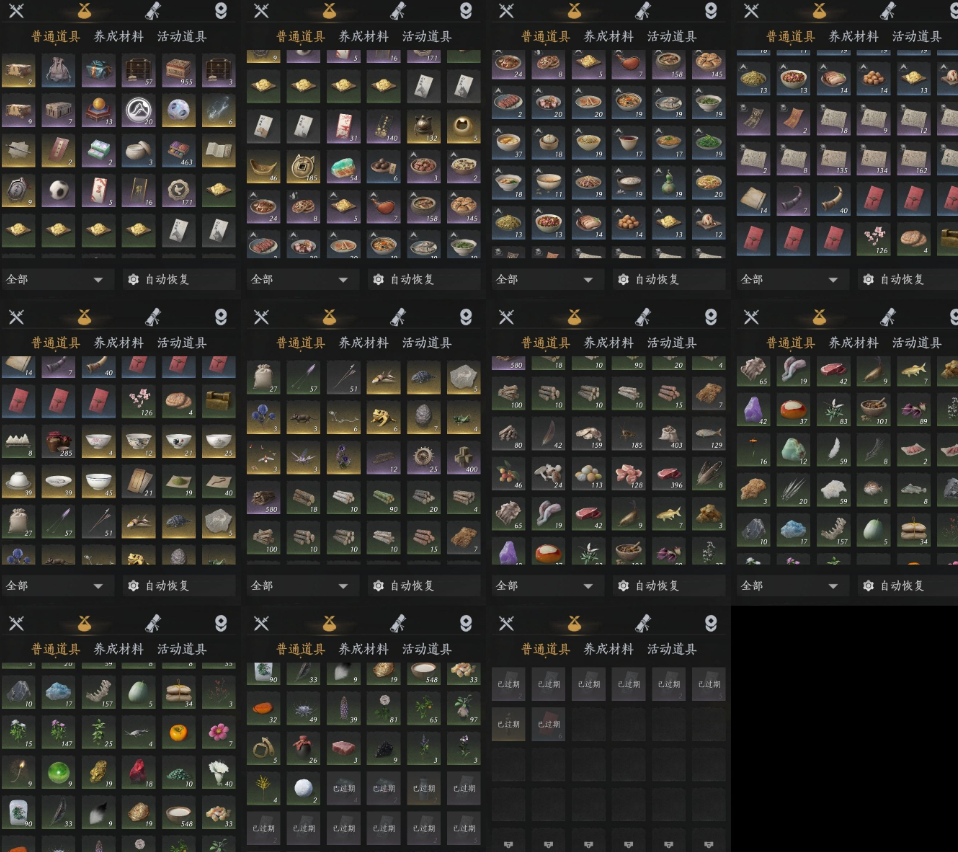Pick the white pearl stacked 2
Screen dimensions: 958x852
(304, 788)
